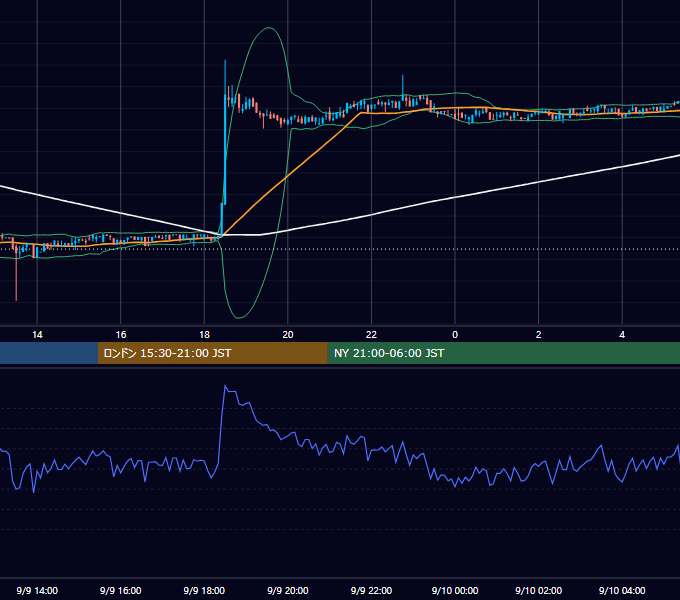
Task: Click the 9/10 04:00 time label
Action: 622,590
